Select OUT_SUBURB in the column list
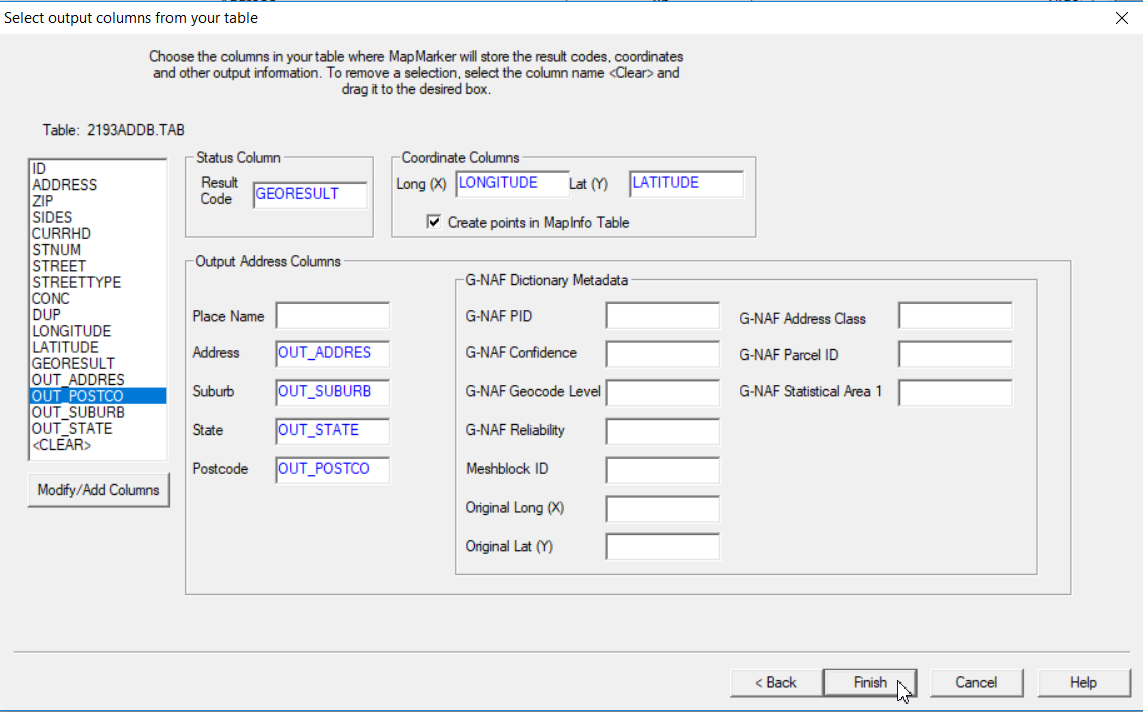 click(x=98, y=412)
